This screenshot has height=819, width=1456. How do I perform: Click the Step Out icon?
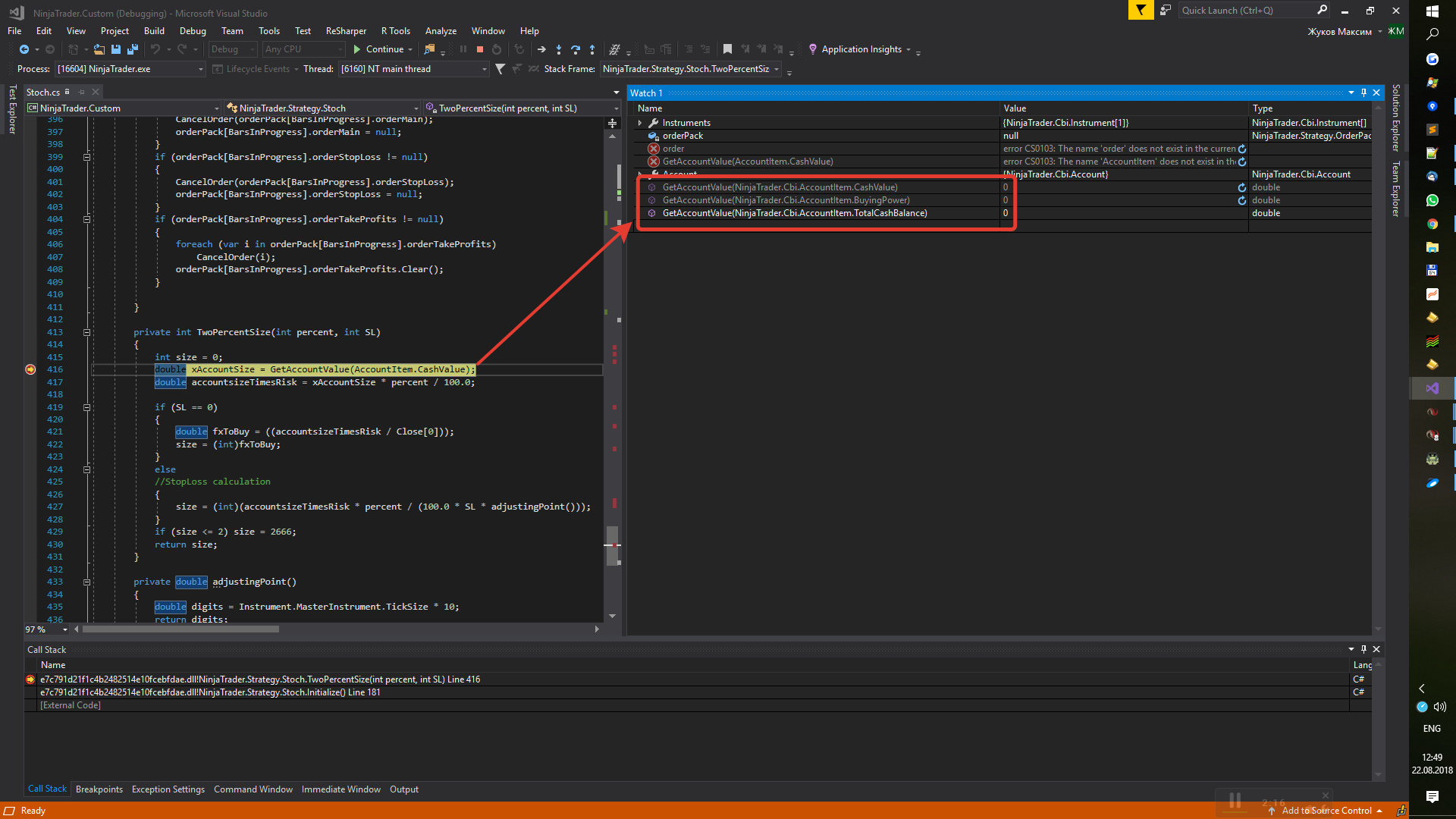pyautogui.click(x=592, y=49)
